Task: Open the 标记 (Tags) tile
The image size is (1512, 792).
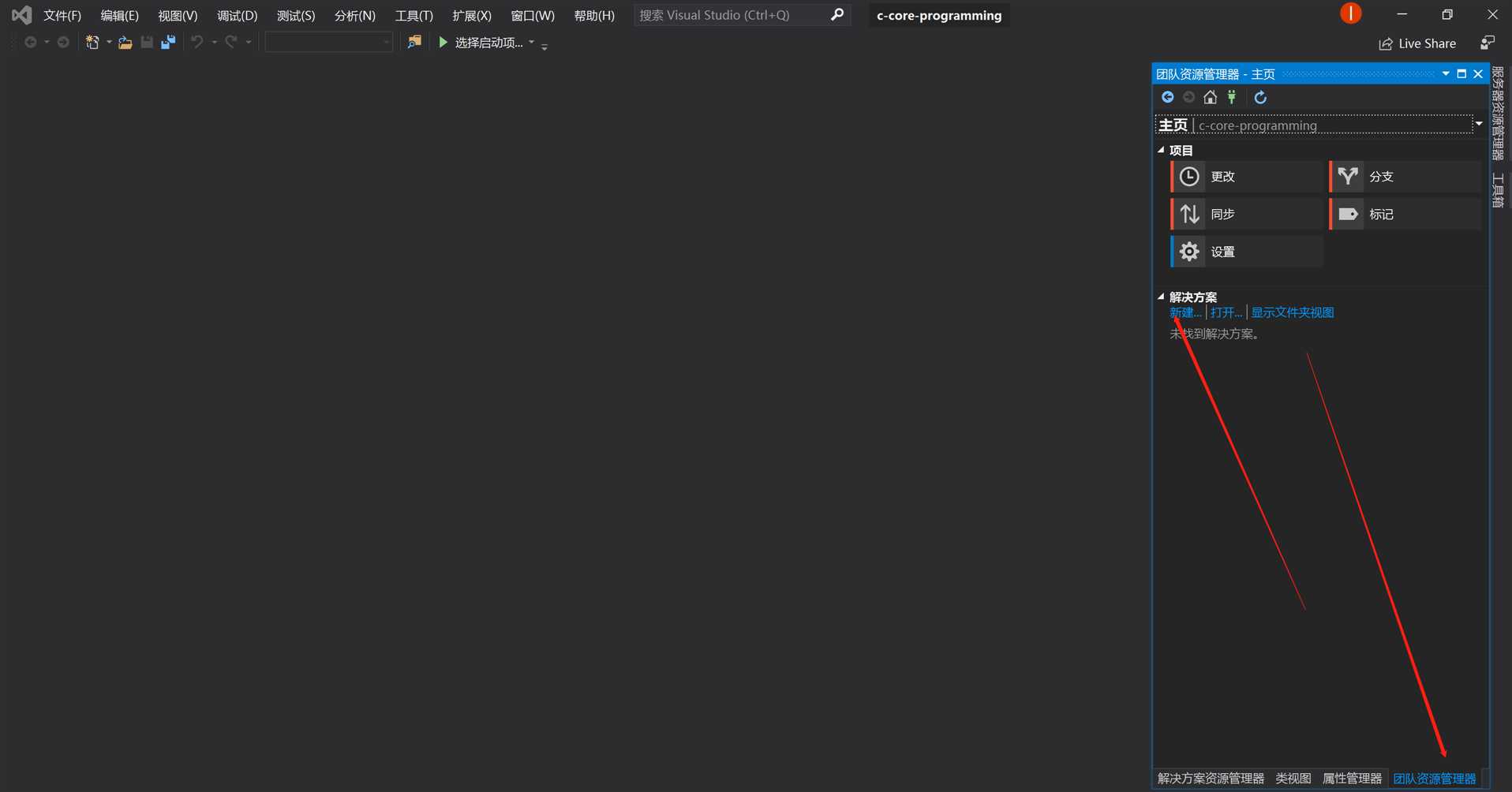Action: 1405,214
